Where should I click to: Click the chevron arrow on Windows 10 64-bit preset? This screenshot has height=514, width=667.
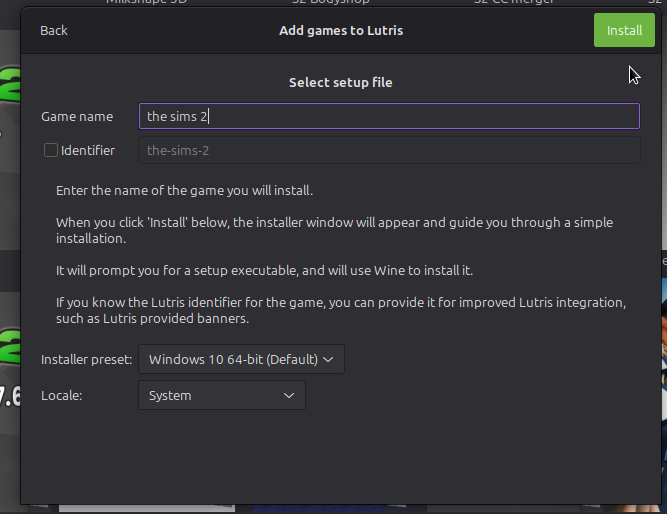(x=330, y=359)
